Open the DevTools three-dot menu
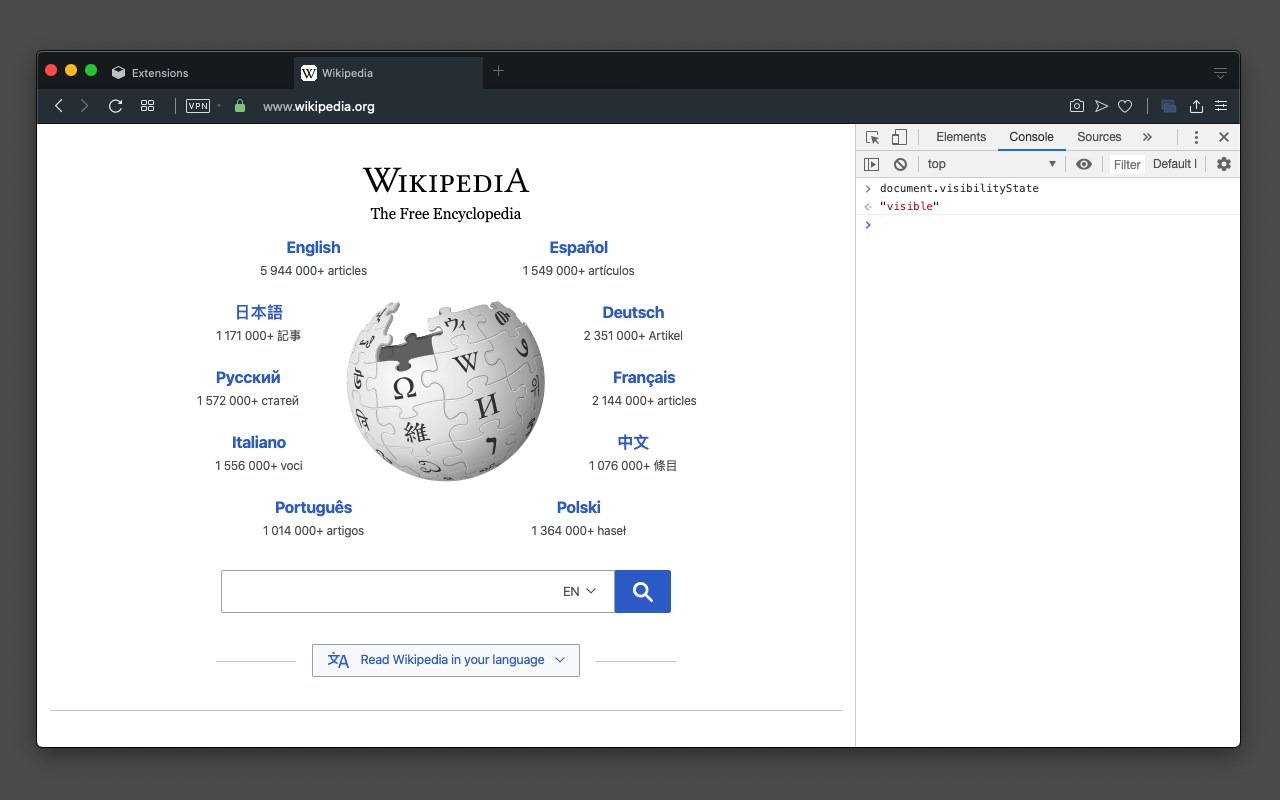Screen dimensions: 1280x800 click(x=1196, y=137)
